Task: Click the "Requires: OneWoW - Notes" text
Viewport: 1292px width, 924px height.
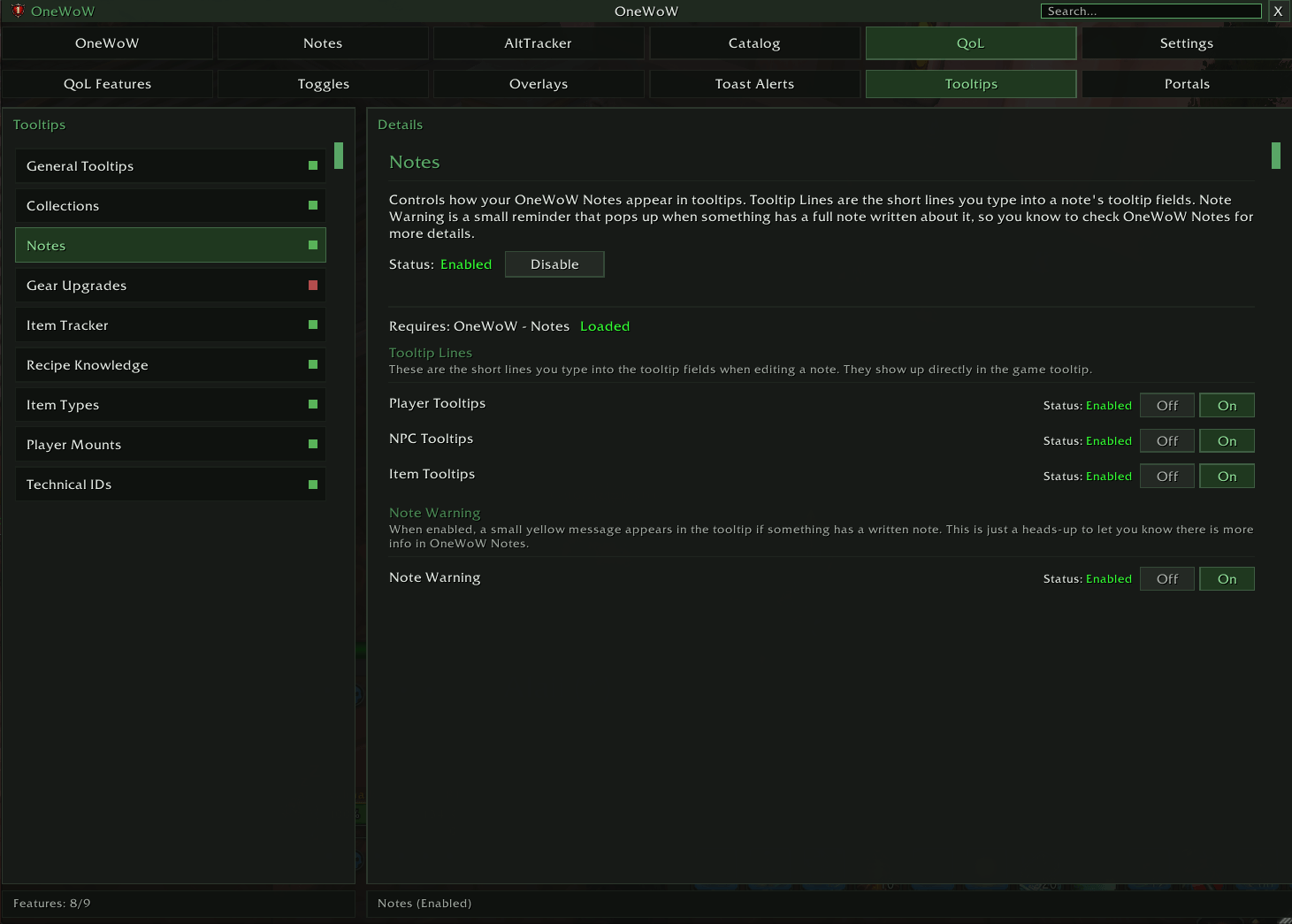Action: point(479,325)
